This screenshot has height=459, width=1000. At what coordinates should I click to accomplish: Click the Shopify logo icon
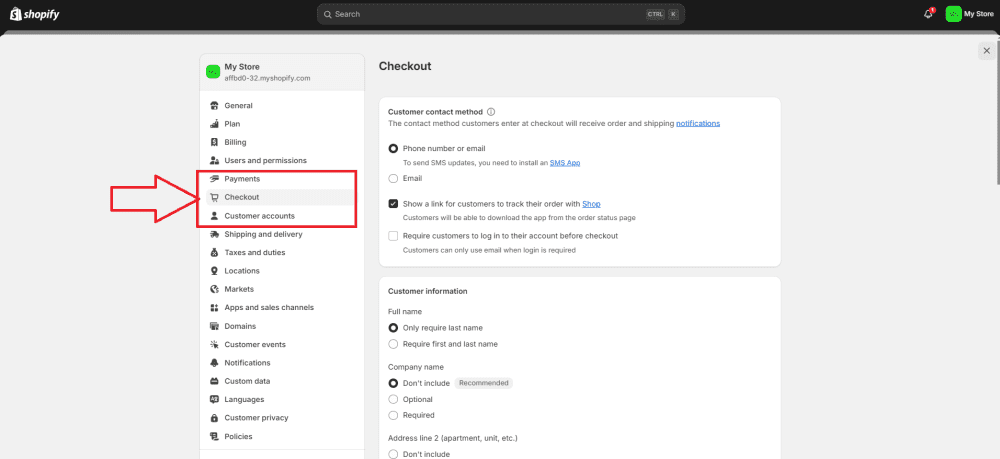15,13
